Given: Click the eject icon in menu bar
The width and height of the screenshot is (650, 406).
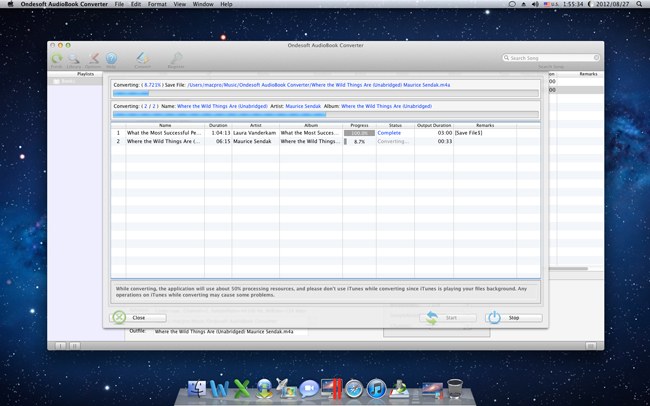Looking at the screenshot, I should click(524, 4).
